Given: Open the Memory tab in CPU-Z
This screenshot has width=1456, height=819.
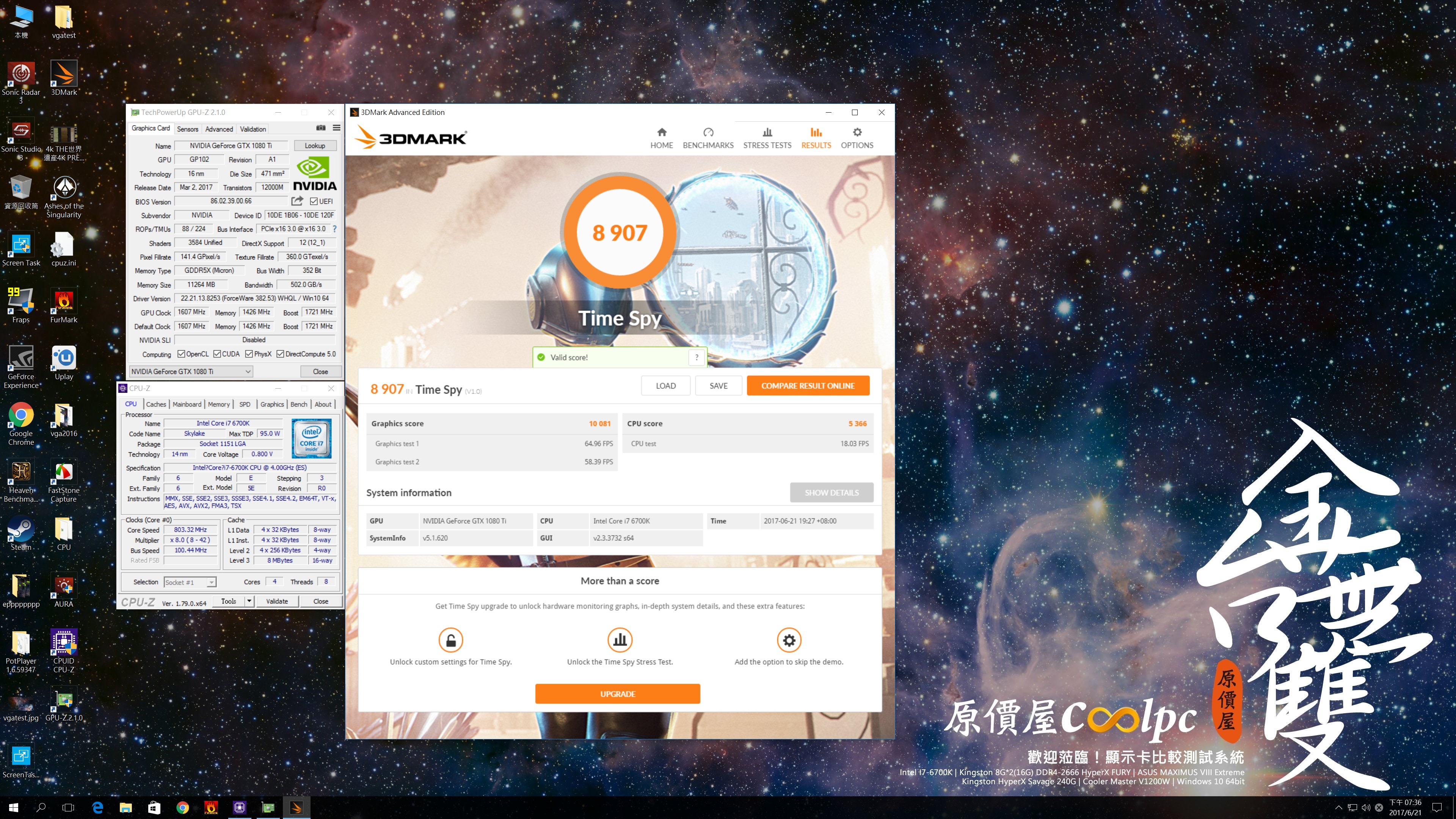Looking at the screenshot, I should 219,404.
